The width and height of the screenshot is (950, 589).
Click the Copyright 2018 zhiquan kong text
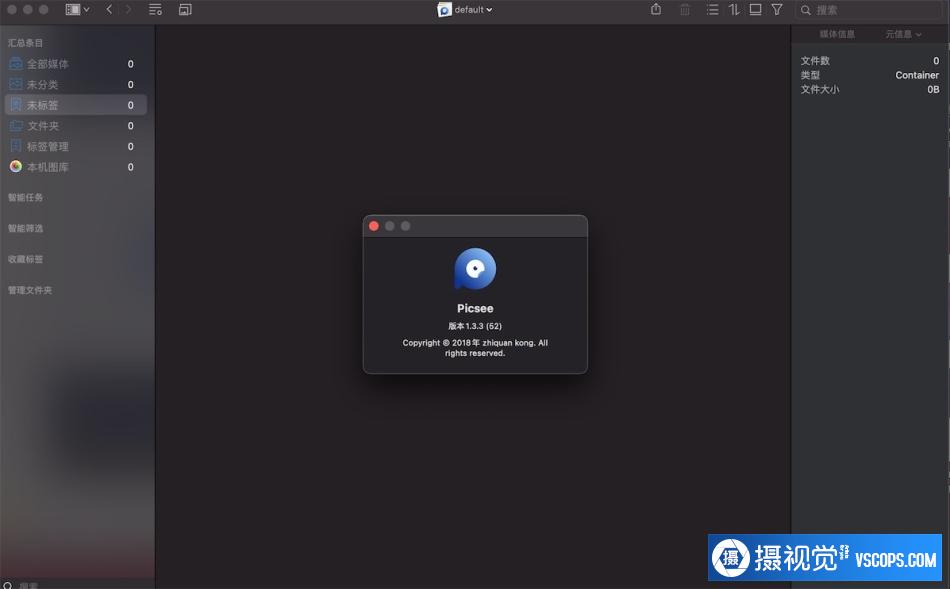coord(475,348)
